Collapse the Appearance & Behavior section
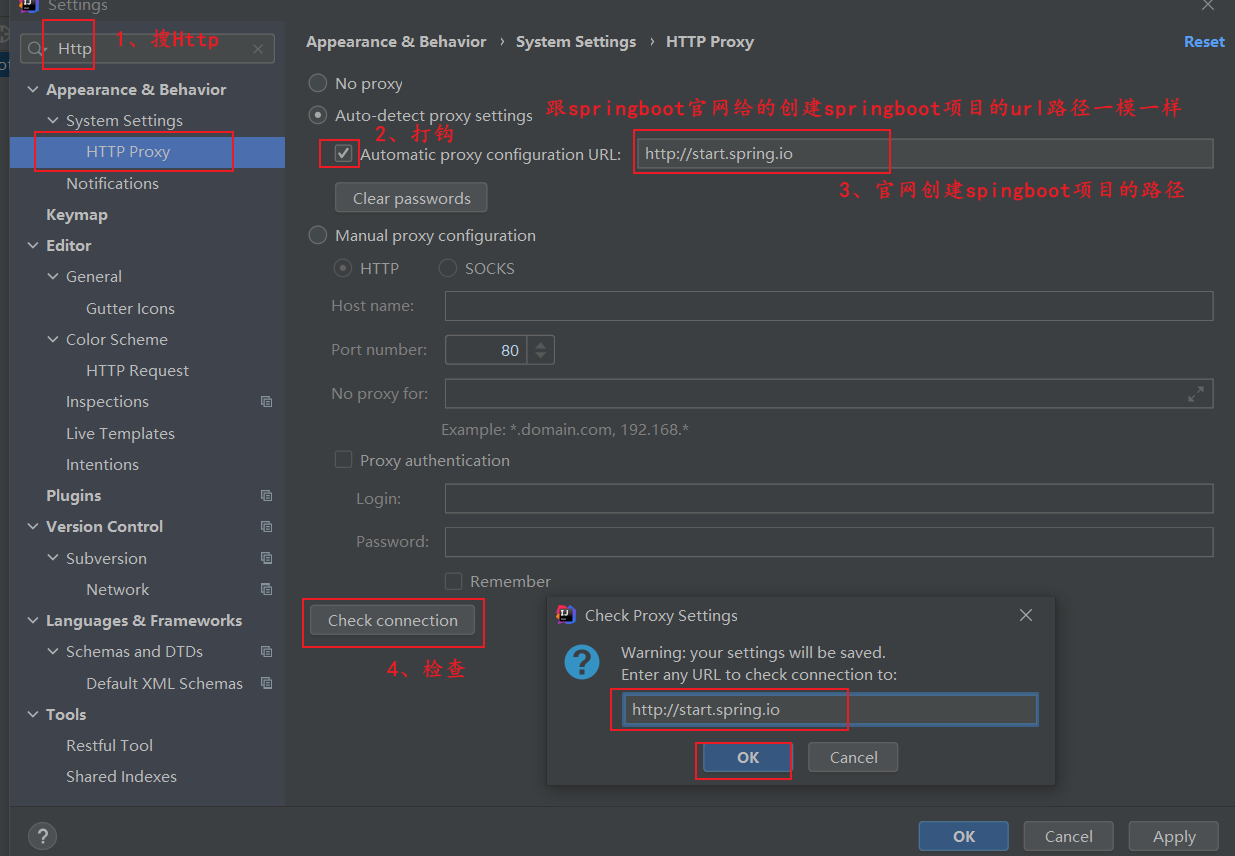The image size is (1235, 856). pyautogui.click(x=33, y=90)
